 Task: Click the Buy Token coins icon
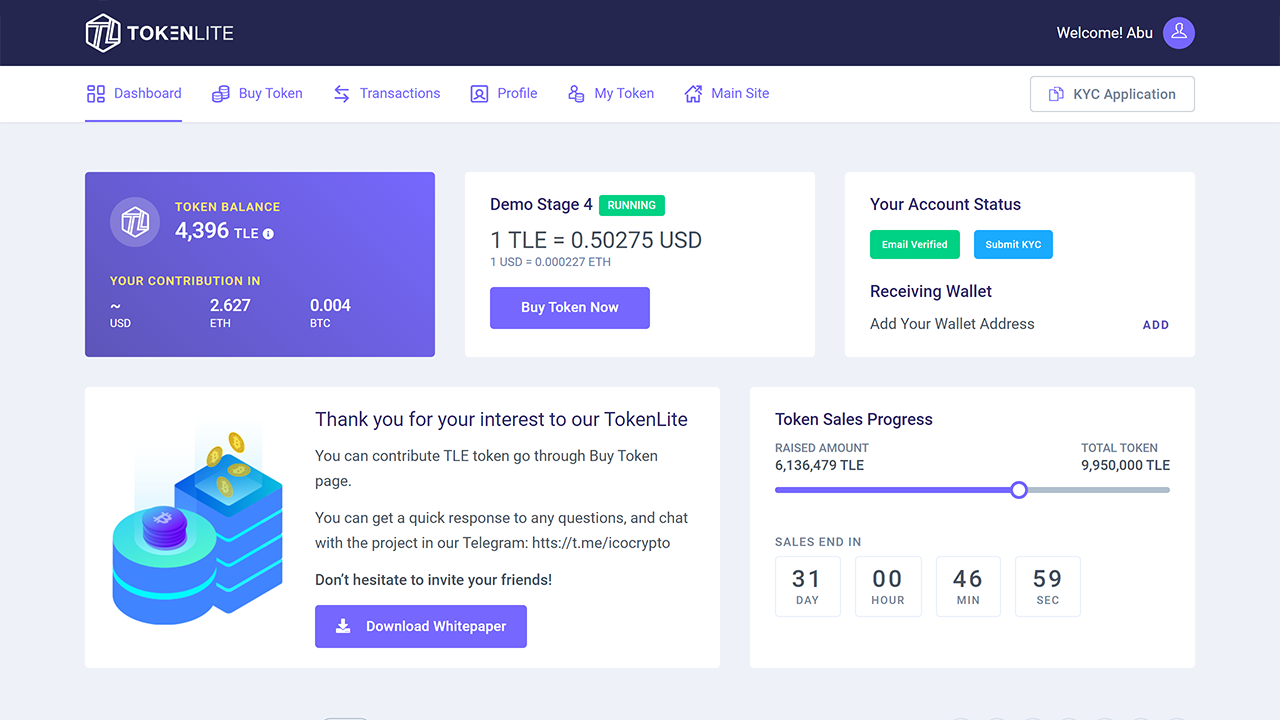(x=221, y=93)
